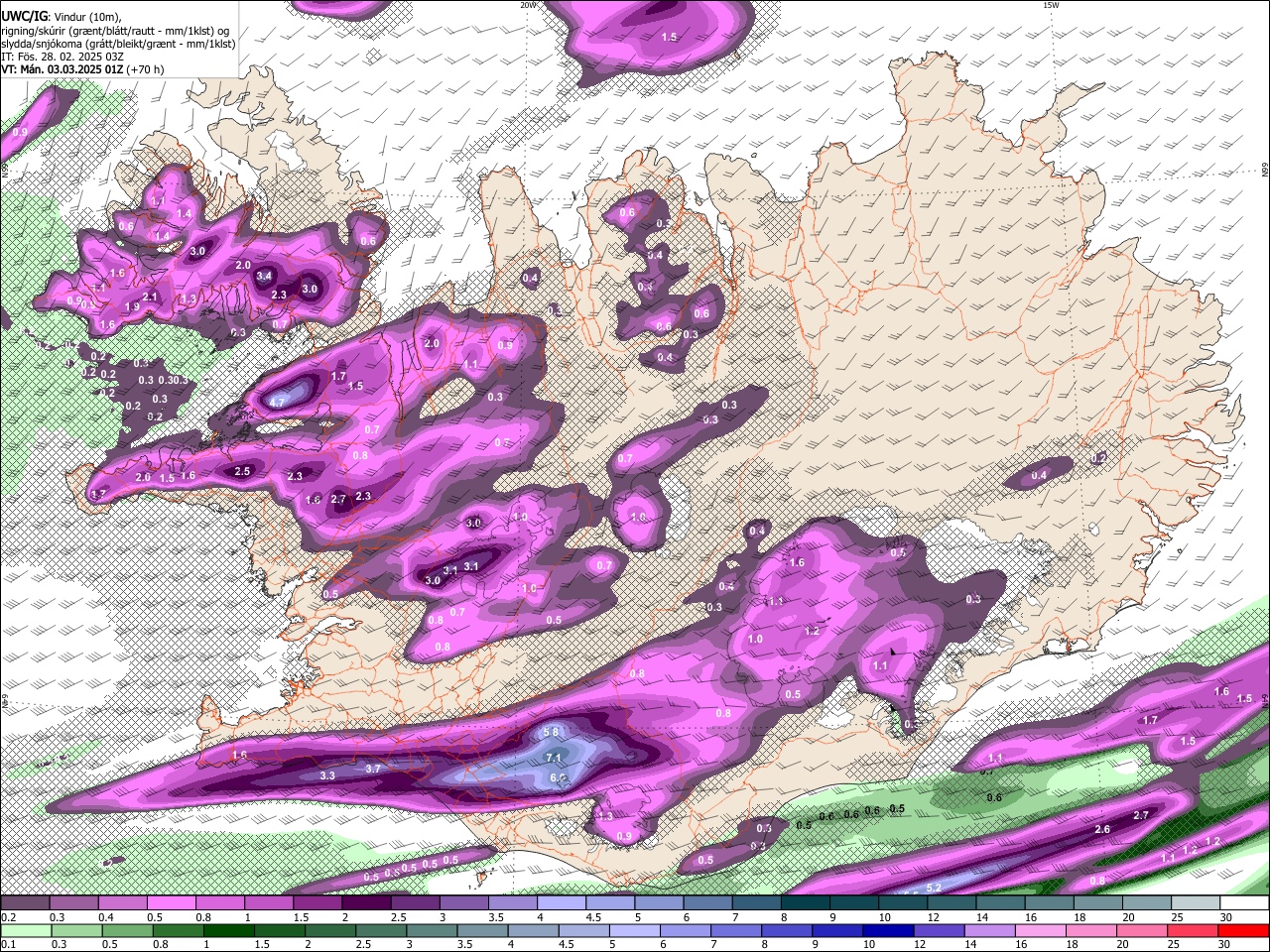The width and height of the screenshot is (1270, 952).
Task: Click the 6.0 value below 7.1
Action: (x=557, y=778)
